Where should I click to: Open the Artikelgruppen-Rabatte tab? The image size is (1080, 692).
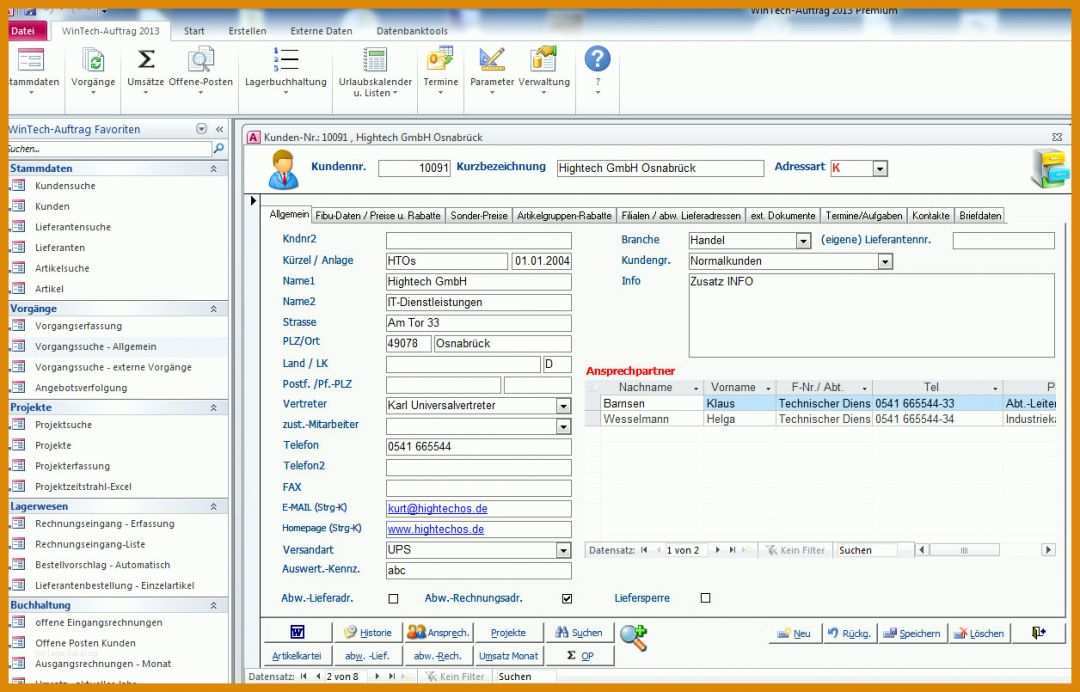564,216
